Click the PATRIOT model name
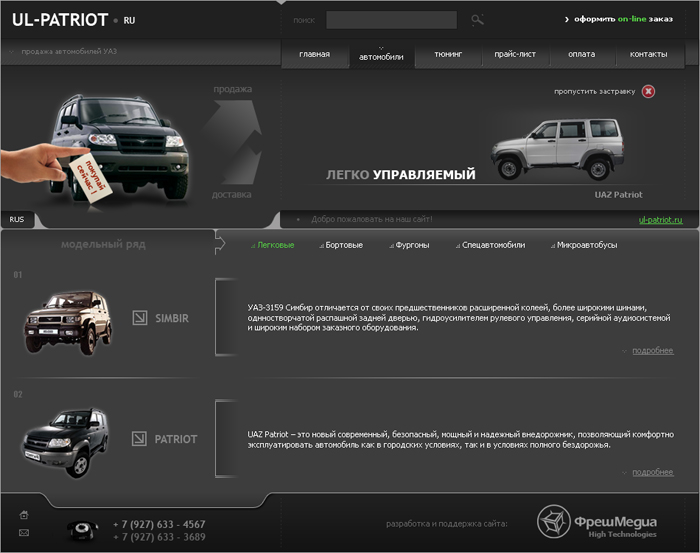Screen dimensions: 700x553 tap(175, 439)
